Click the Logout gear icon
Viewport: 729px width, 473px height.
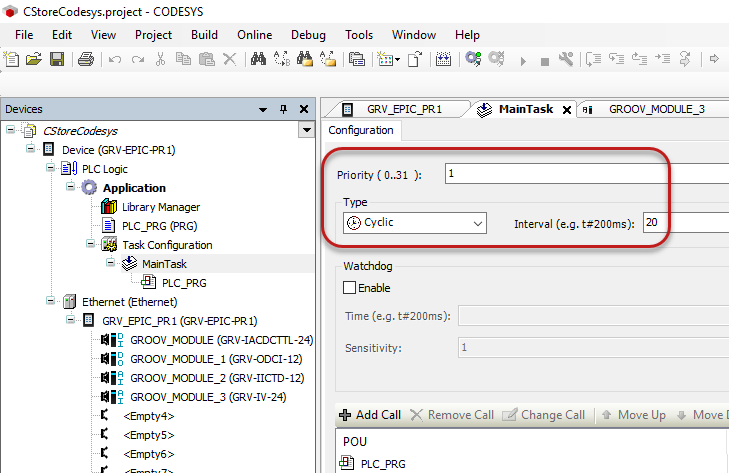point(497,60)
